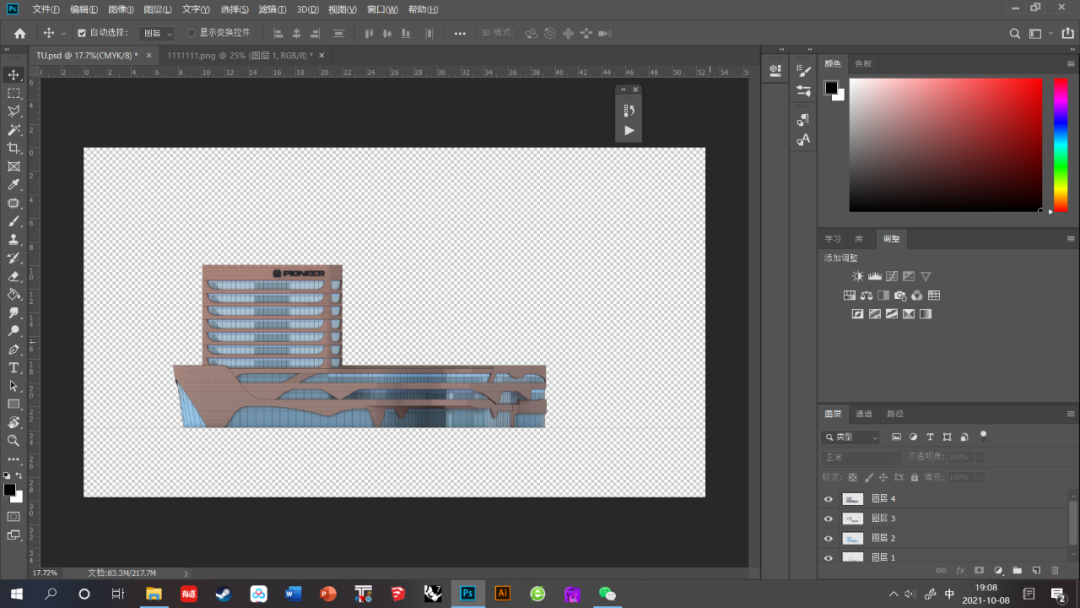Switch to the 1111111.png document tab
1080x608 pixels.
[x=239, y=56]
